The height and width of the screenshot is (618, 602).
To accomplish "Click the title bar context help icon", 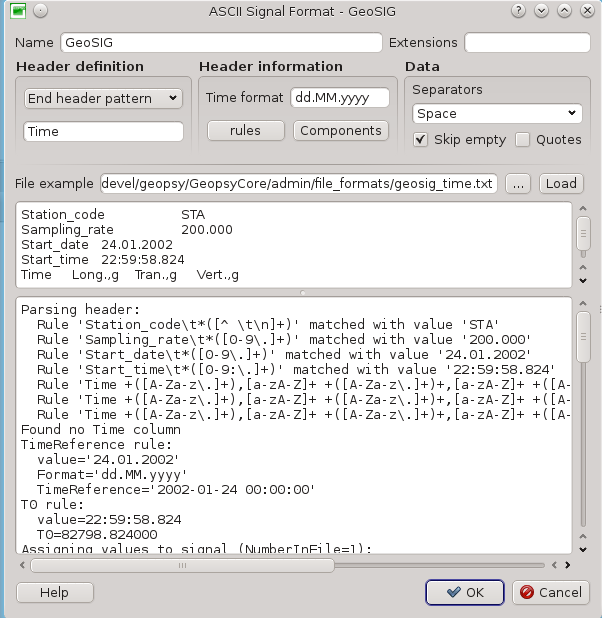I will pyautogui.click(x=519, y=11).
